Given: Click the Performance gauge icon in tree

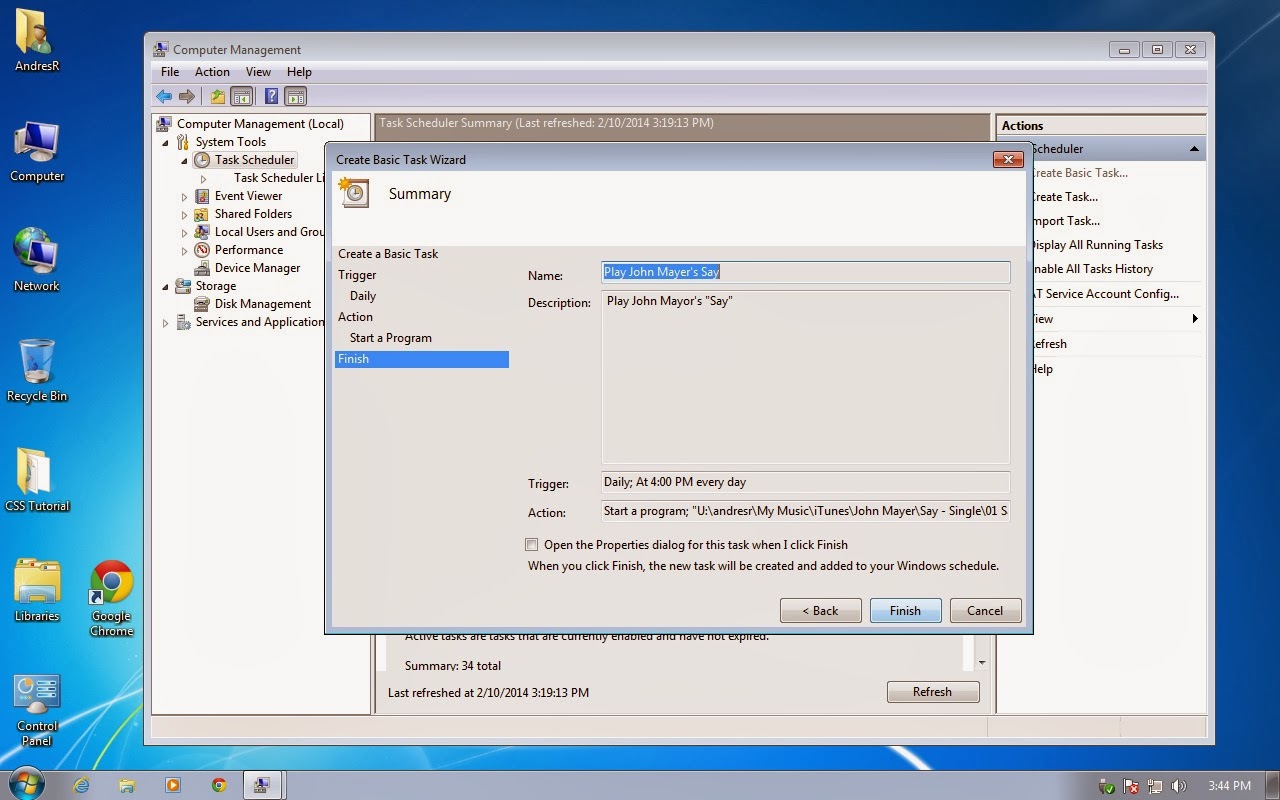Looking at the screenshot, I should coord(203,250).
